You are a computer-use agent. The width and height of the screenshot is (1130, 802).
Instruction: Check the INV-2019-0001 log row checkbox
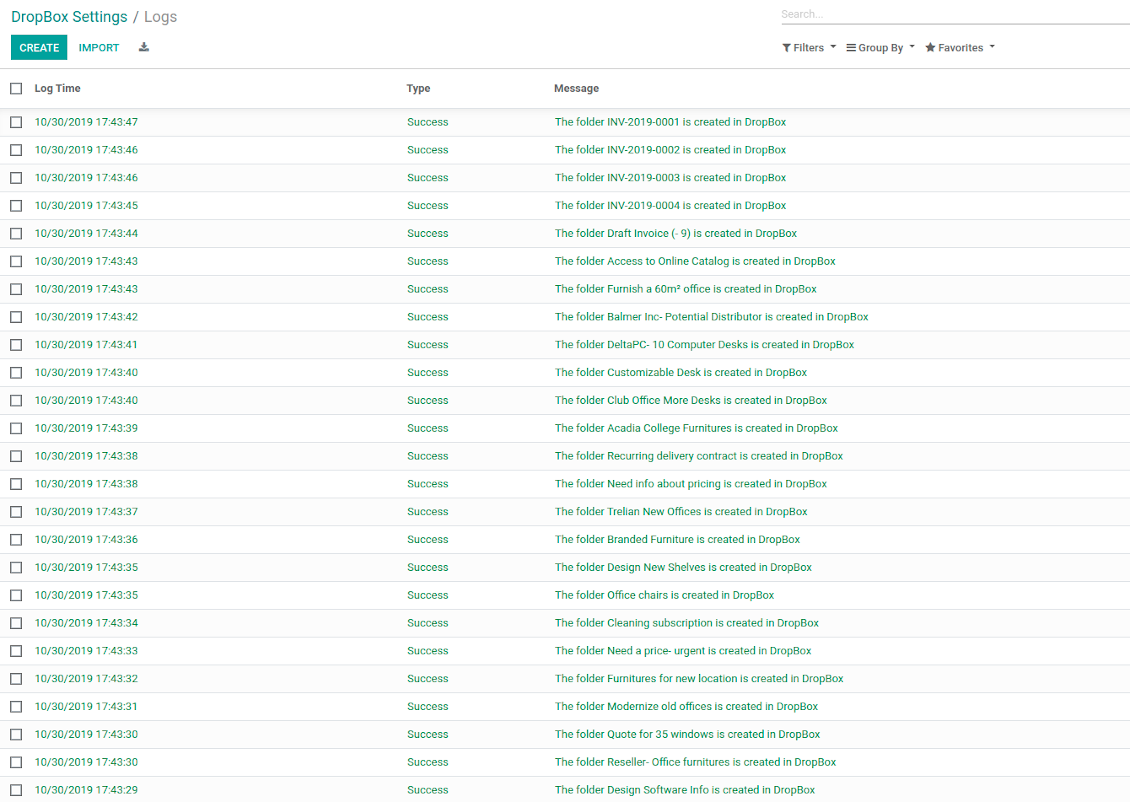16,122
